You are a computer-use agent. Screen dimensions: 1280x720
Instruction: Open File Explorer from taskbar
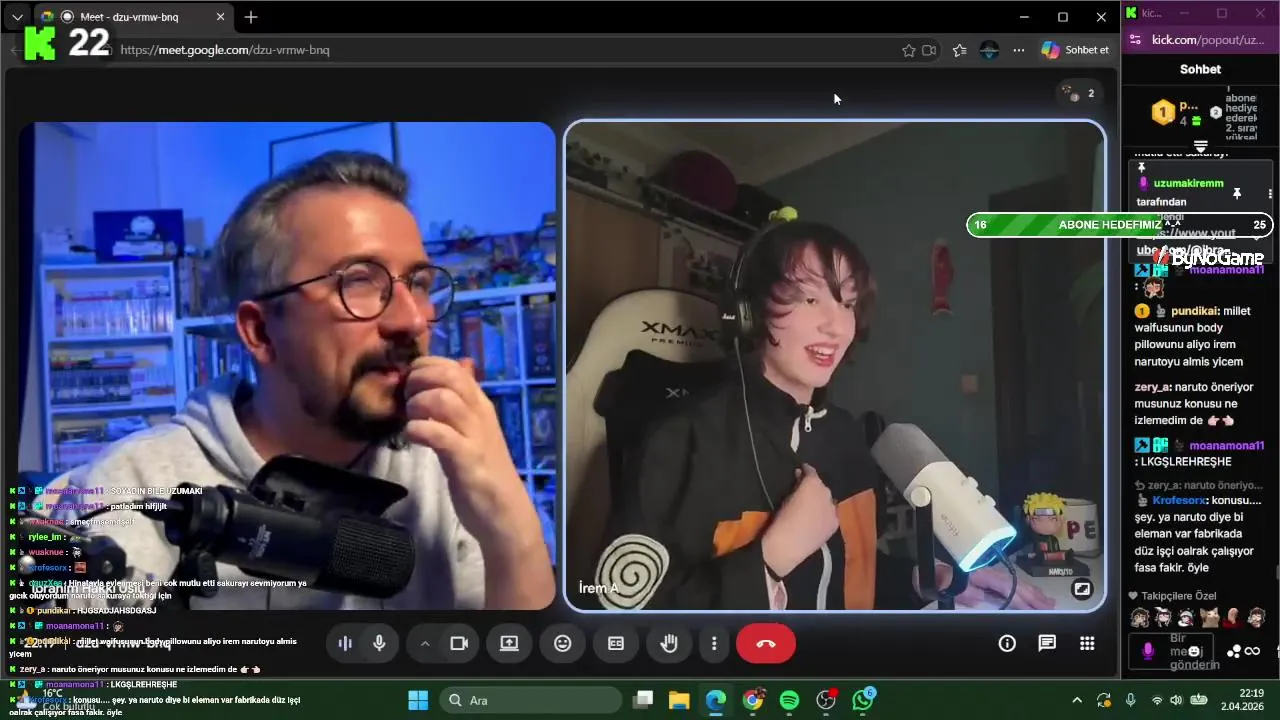pyautogui.click(x=679, y=700)
